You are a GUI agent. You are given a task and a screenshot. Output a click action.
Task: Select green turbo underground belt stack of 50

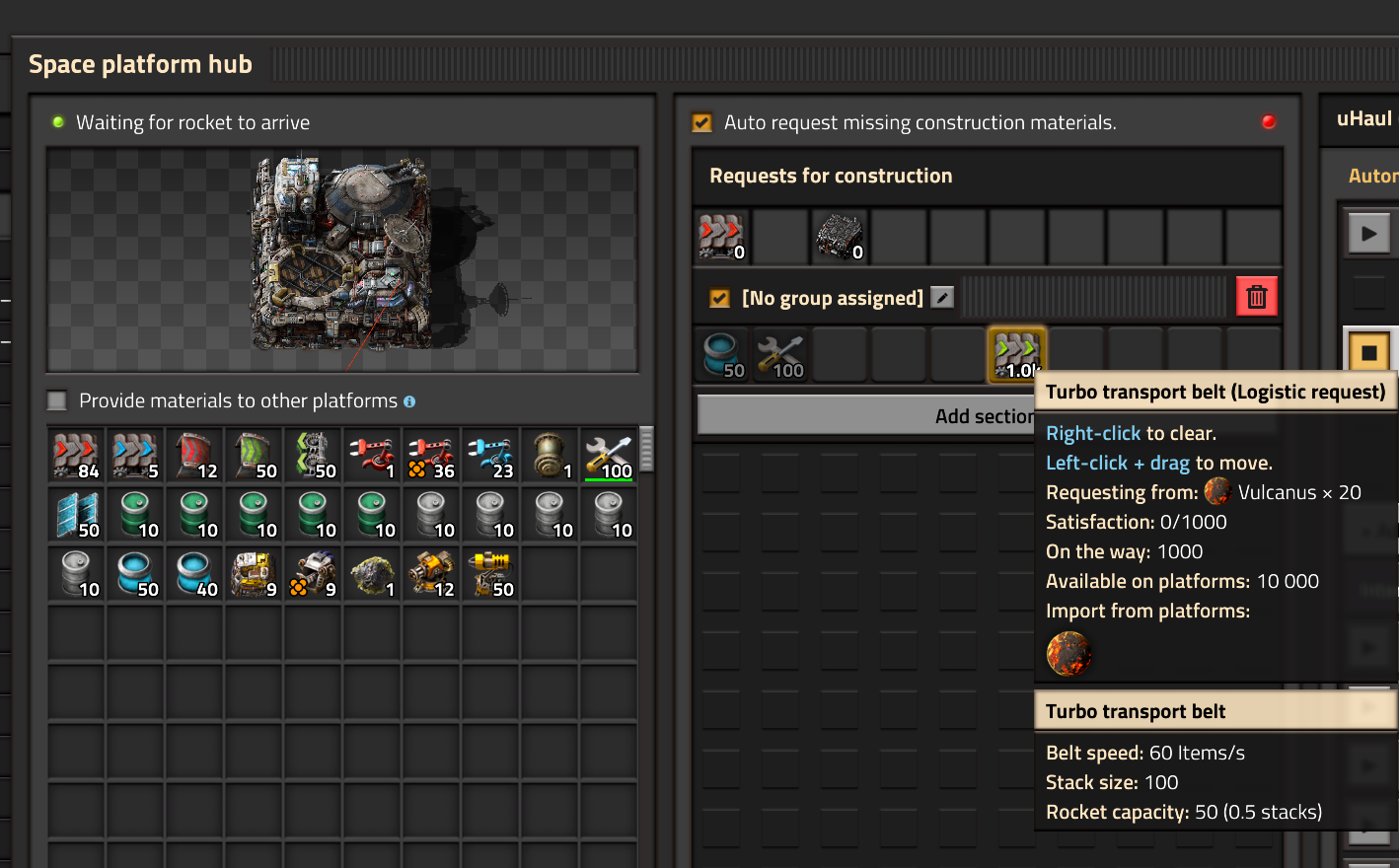(x=254, y=456)
